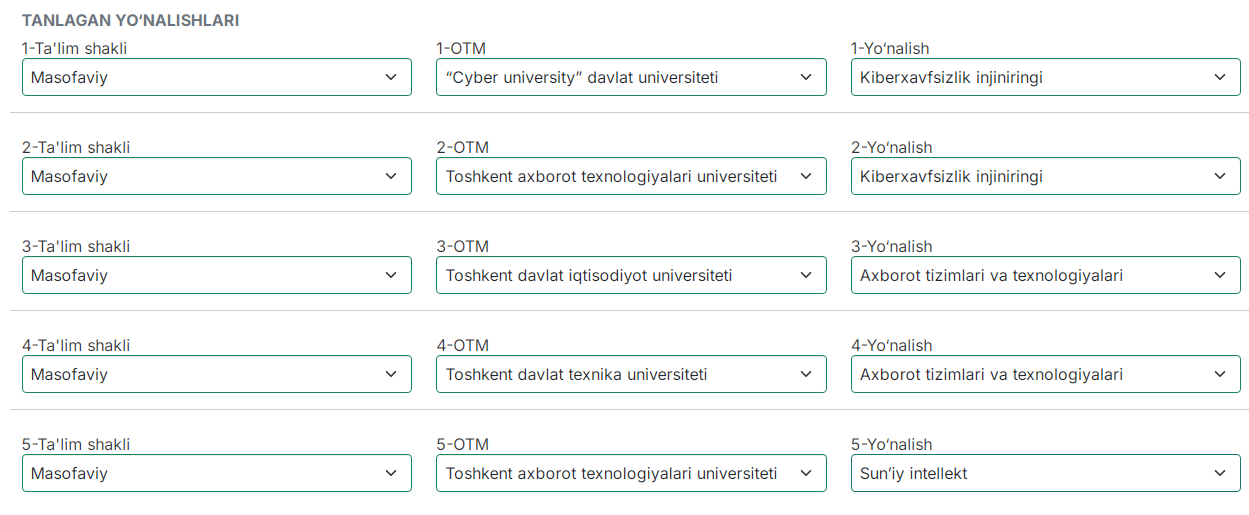
Task: Open the 4-Yo'nalish Axborot tizimlari dropdown
Action: (1046, 374)
